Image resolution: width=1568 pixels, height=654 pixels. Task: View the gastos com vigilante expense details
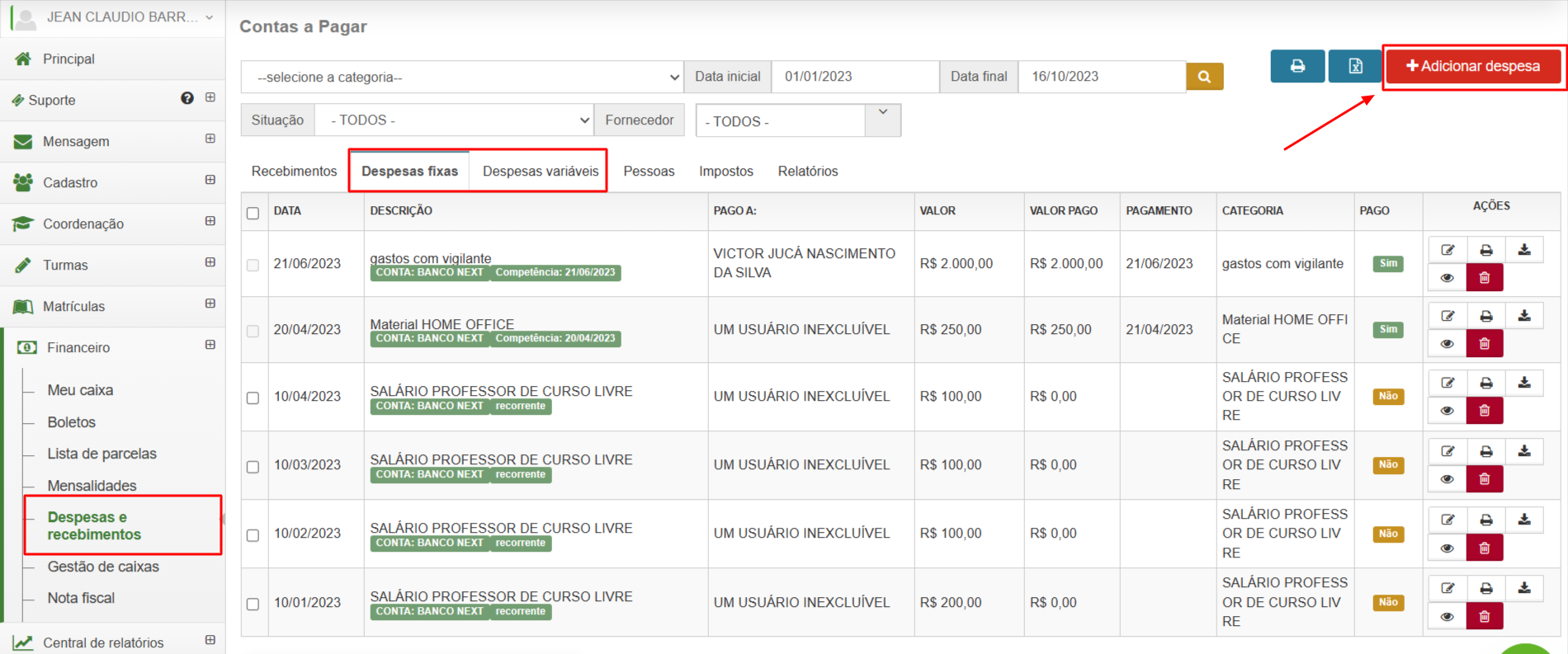click(x=1448, y=278)
